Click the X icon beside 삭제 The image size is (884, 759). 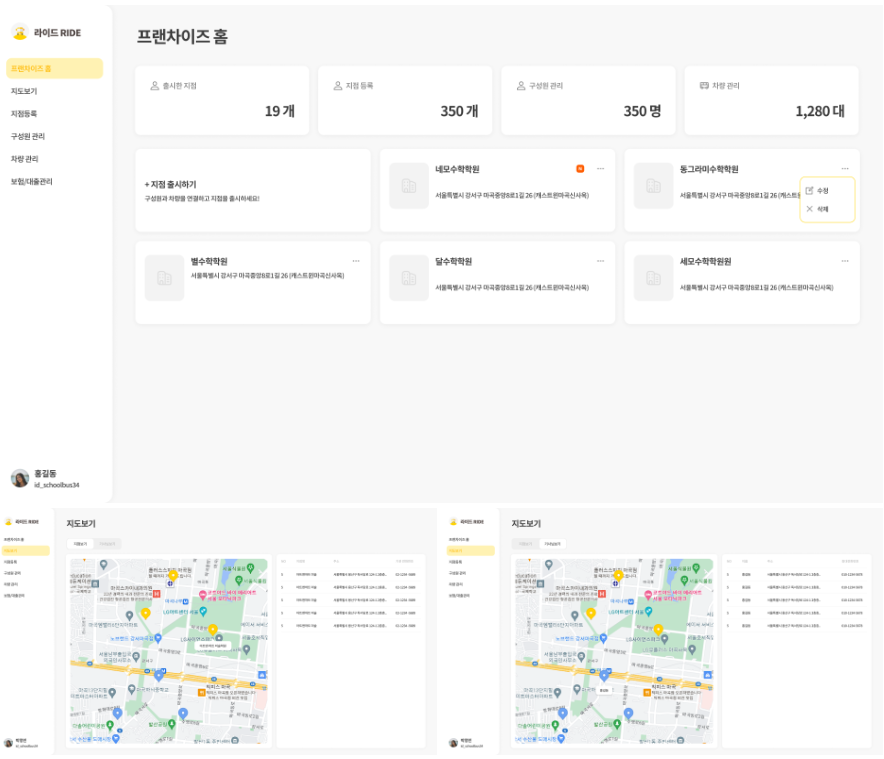pyautogui.click(x=809, y=209)
